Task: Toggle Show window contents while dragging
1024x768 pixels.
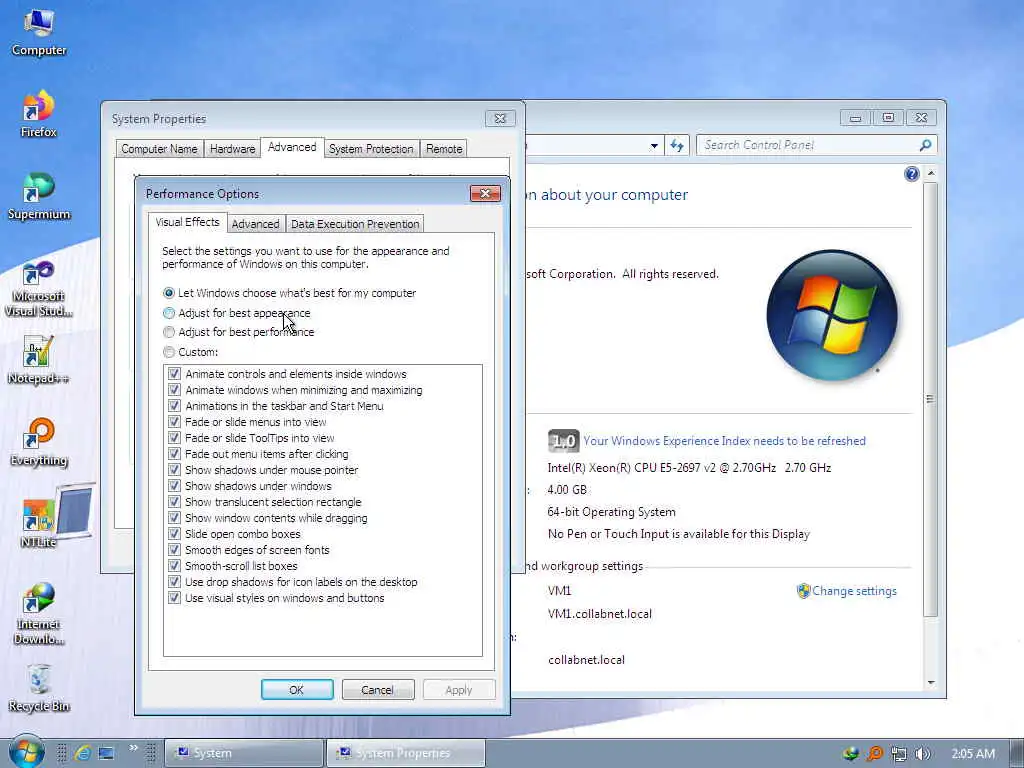Action: [x=174, y=518]
